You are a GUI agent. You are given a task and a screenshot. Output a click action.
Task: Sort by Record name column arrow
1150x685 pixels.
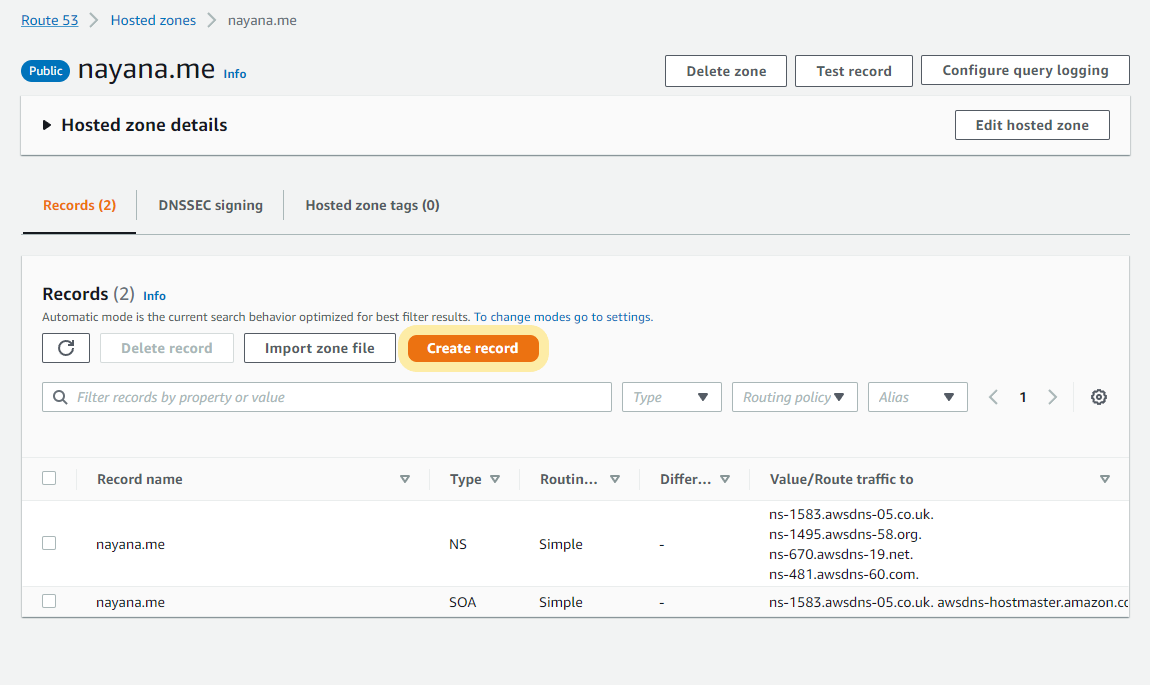tap(405, 479)
